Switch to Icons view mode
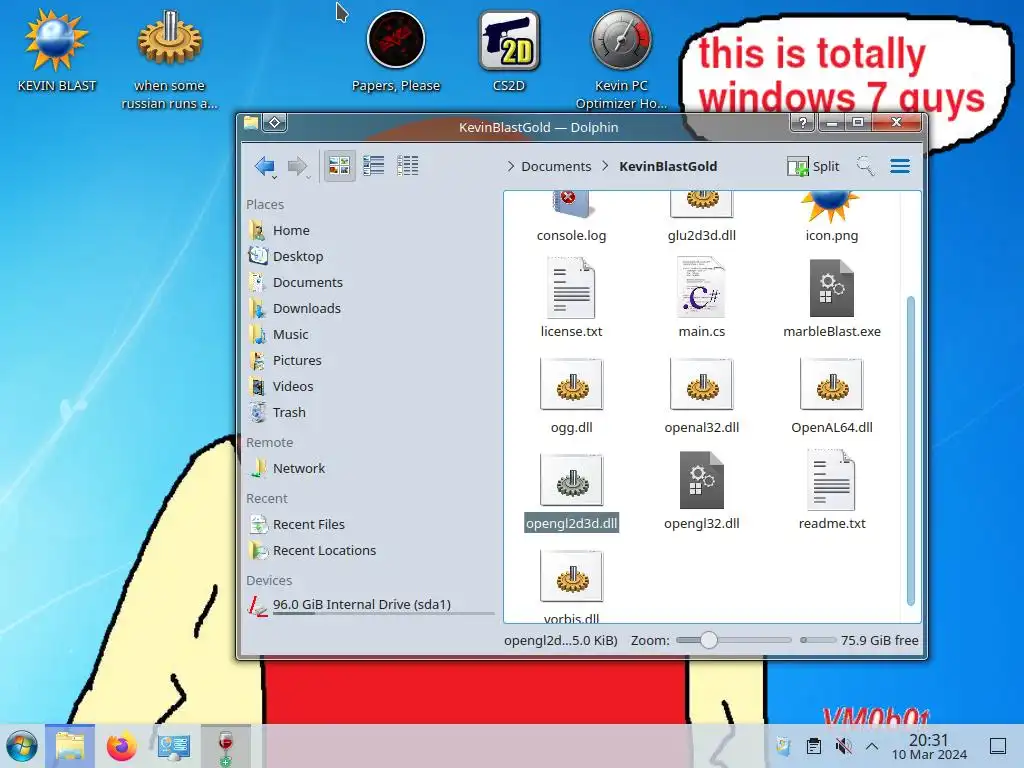The height and width of the screenshot is (768, 1024). pos(339,166)
